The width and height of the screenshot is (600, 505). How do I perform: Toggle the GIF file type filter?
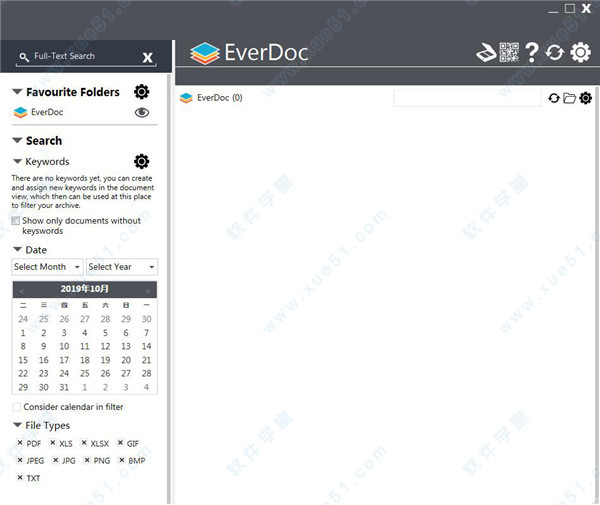(120, 443)
